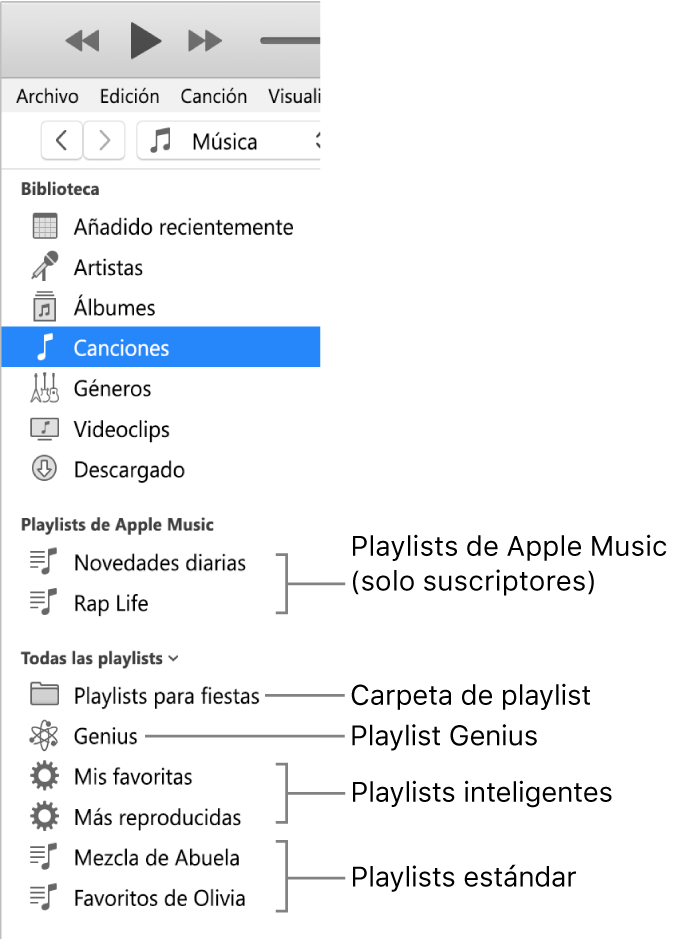Open the Archivo menu
Image resolution: width=684 pixels, height=939 pixels.
[x=47, y=96]
